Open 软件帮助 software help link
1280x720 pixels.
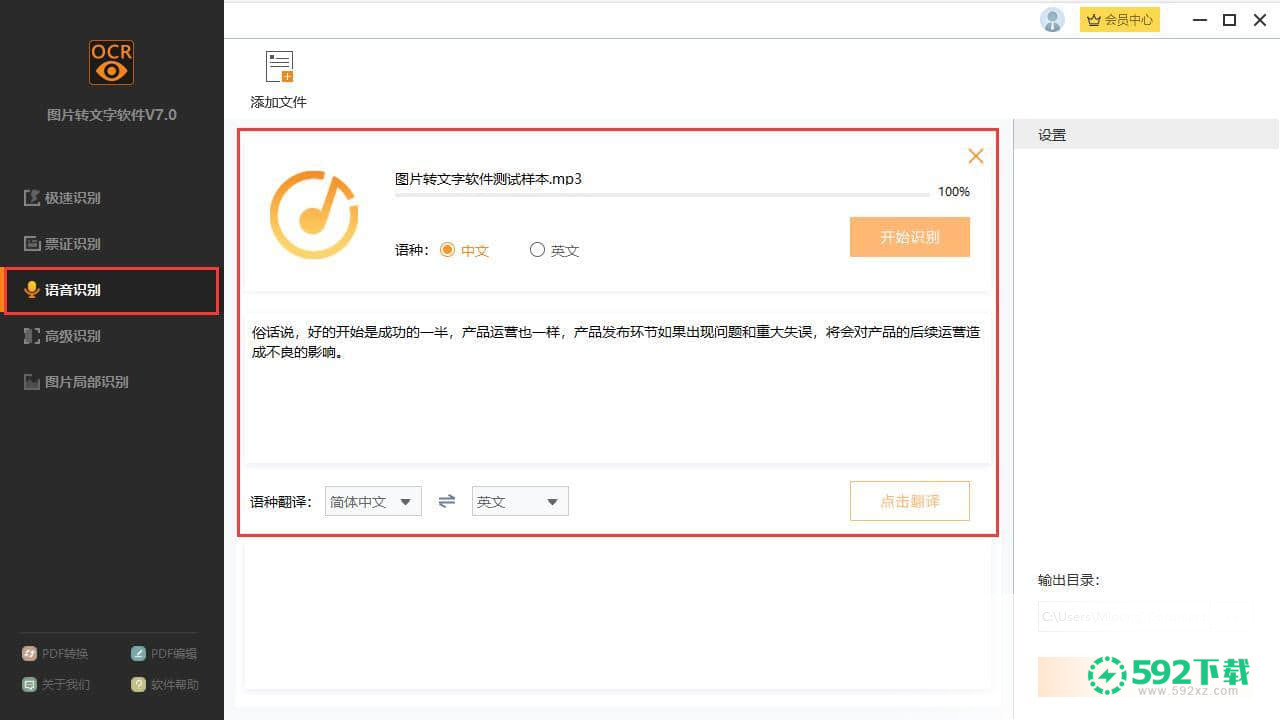click(x=165, y=685)
